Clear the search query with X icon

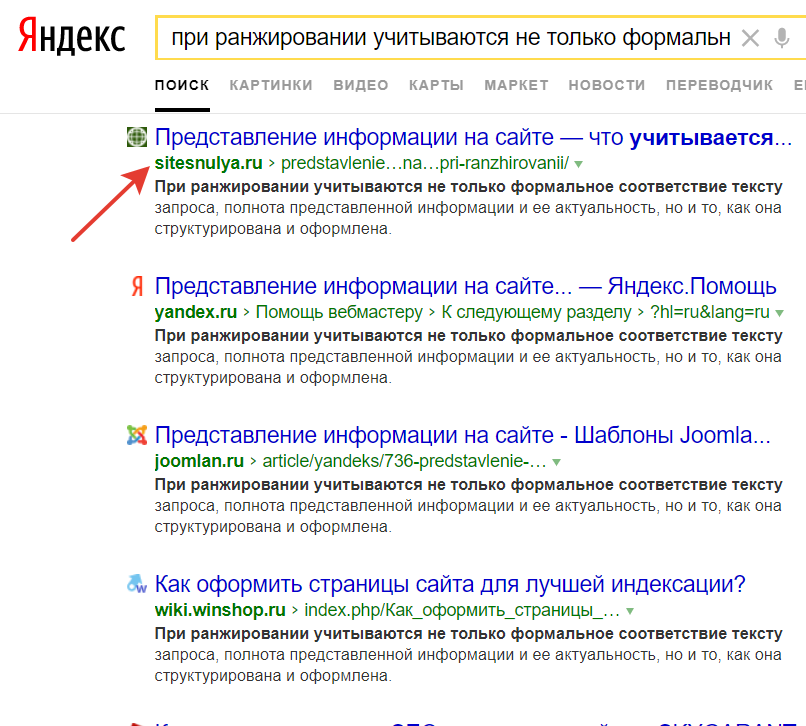(x=749, y=39)
